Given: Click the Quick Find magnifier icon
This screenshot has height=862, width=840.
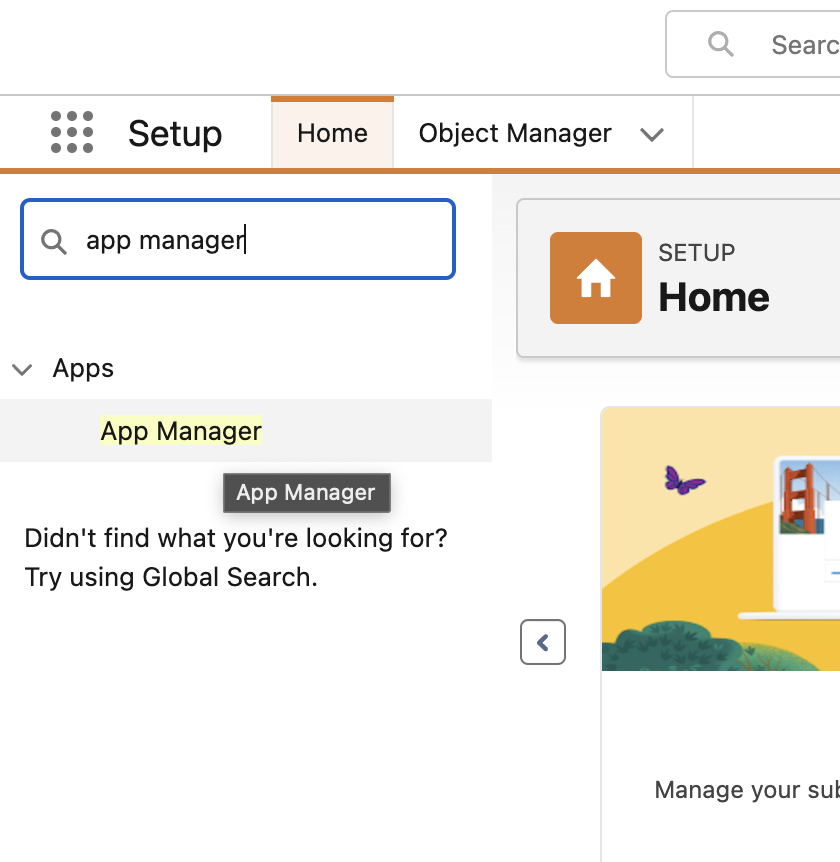Looking at the screenshot, I should coord(53,241).
